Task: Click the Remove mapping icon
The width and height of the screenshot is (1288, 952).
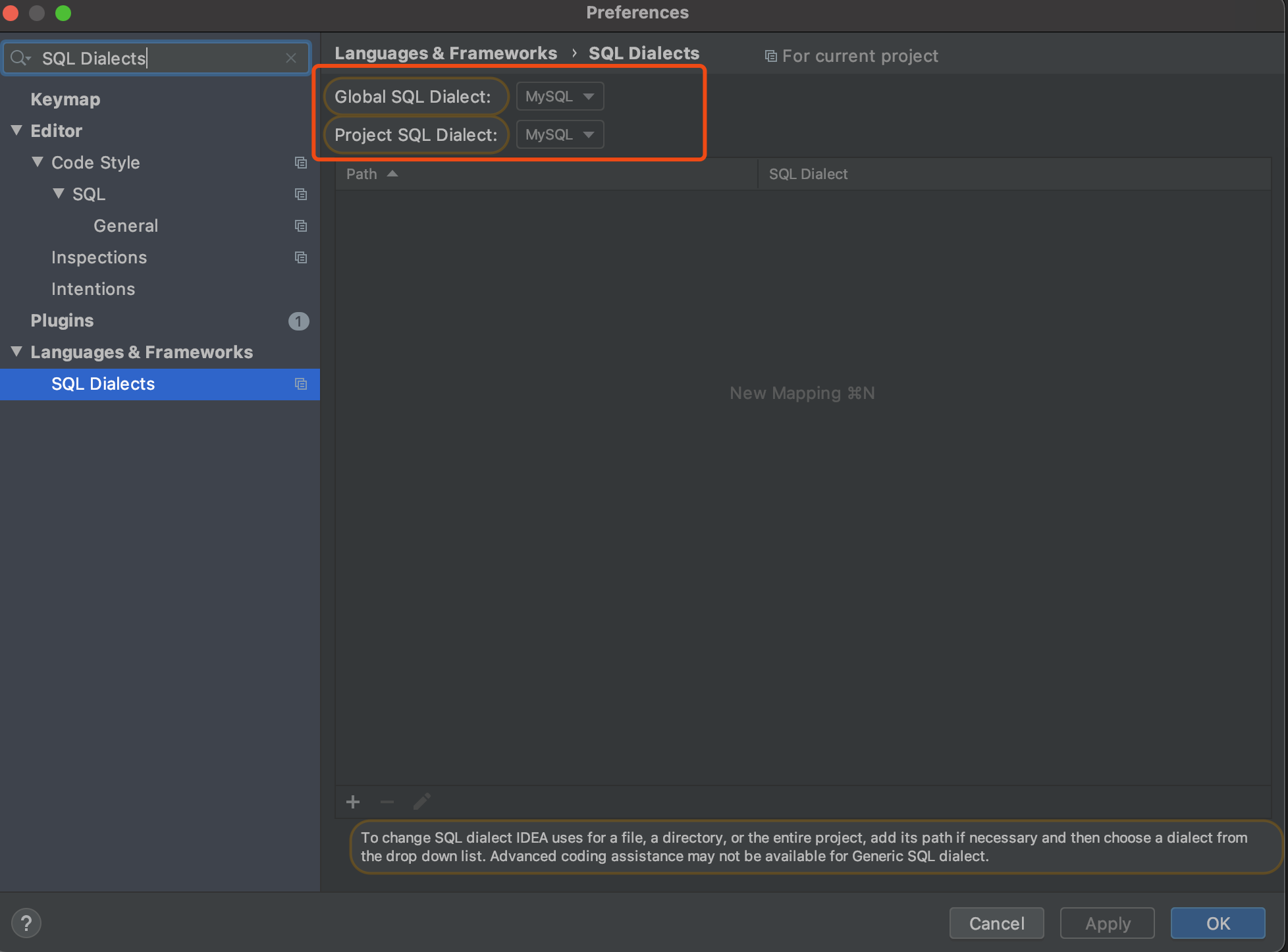Action: click(x=388, y=801)
